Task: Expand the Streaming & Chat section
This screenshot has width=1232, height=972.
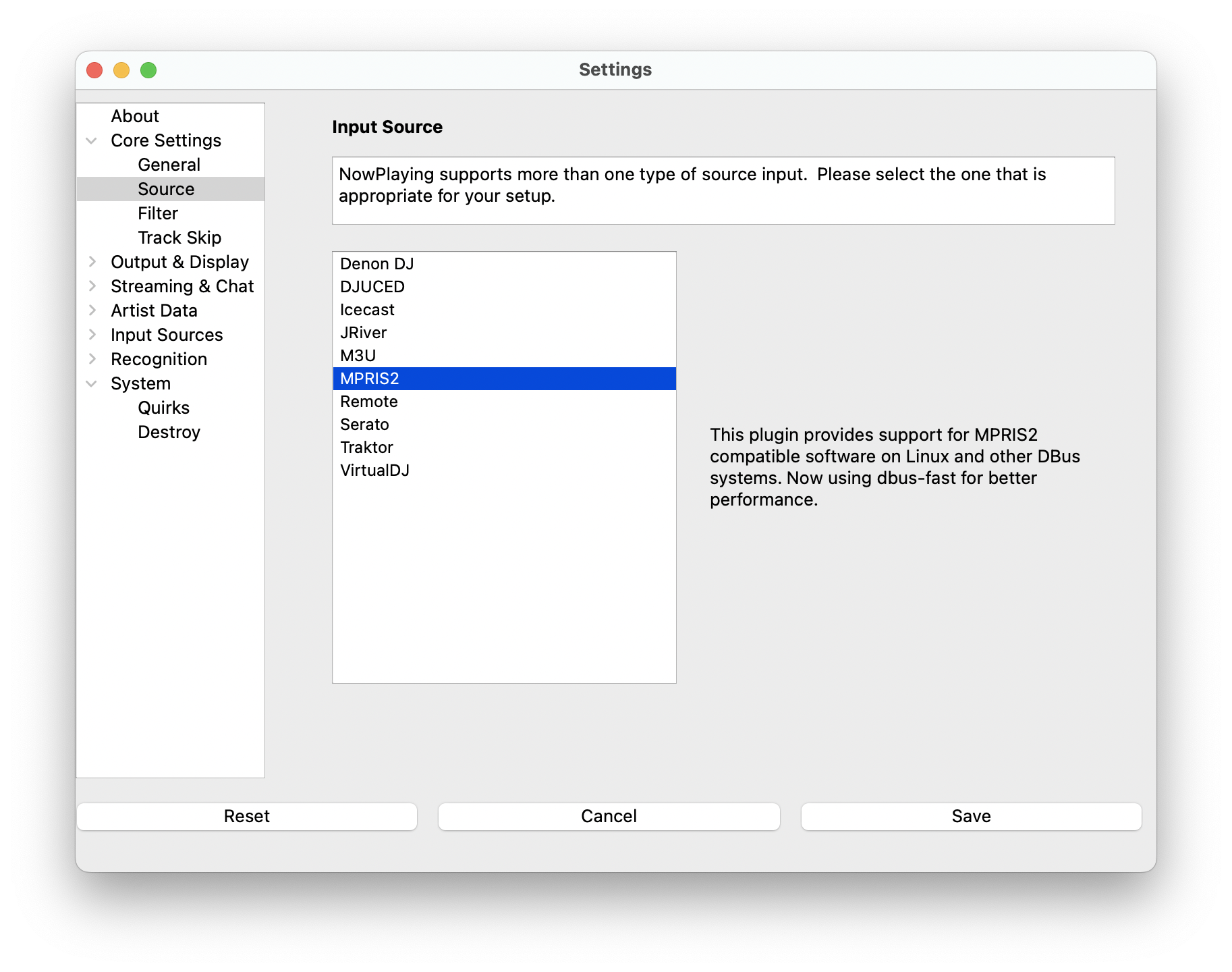Action: click(x=92, y=286)
